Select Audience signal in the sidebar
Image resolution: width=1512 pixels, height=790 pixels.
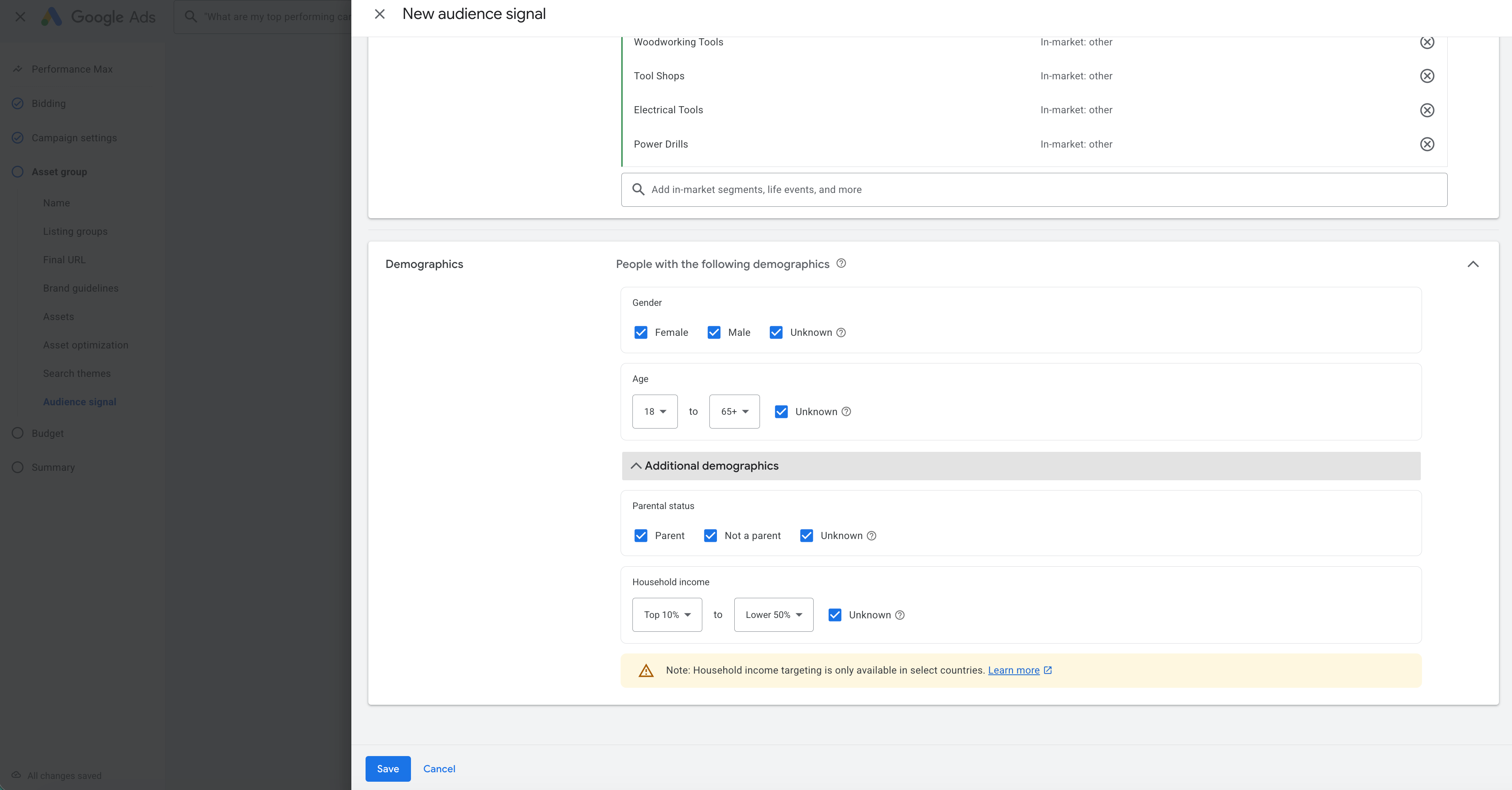pyautogui.click(x=79, y=402)
